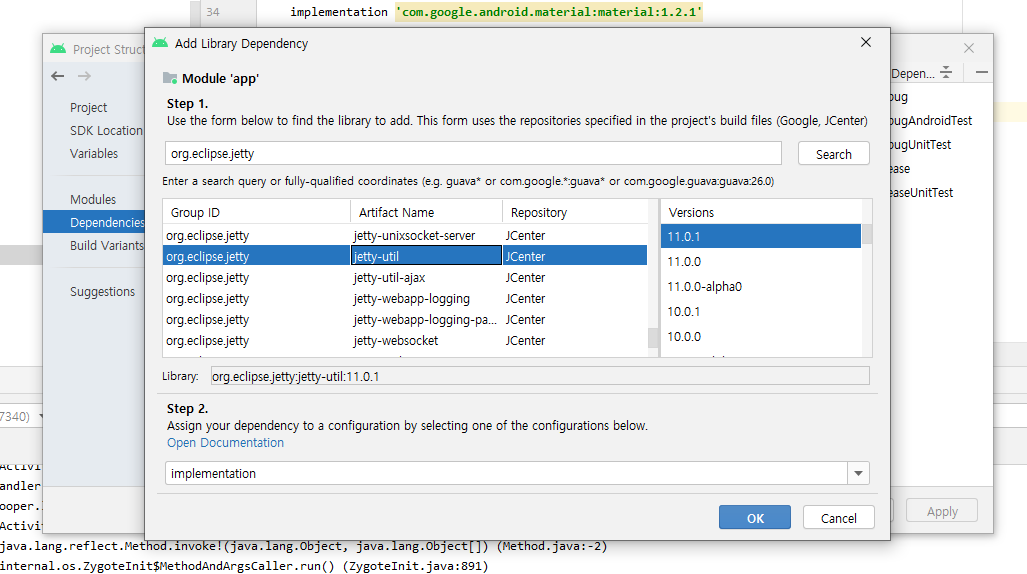1027x574 pixels.
Task: Choose version 11.0.0
Action: point(761,261)
